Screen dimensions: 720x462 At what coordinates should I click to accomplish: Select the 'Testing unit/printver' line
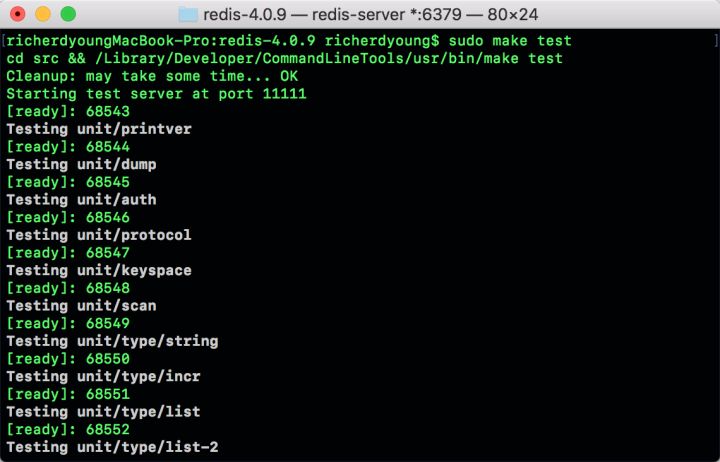[x=99, y=129]
